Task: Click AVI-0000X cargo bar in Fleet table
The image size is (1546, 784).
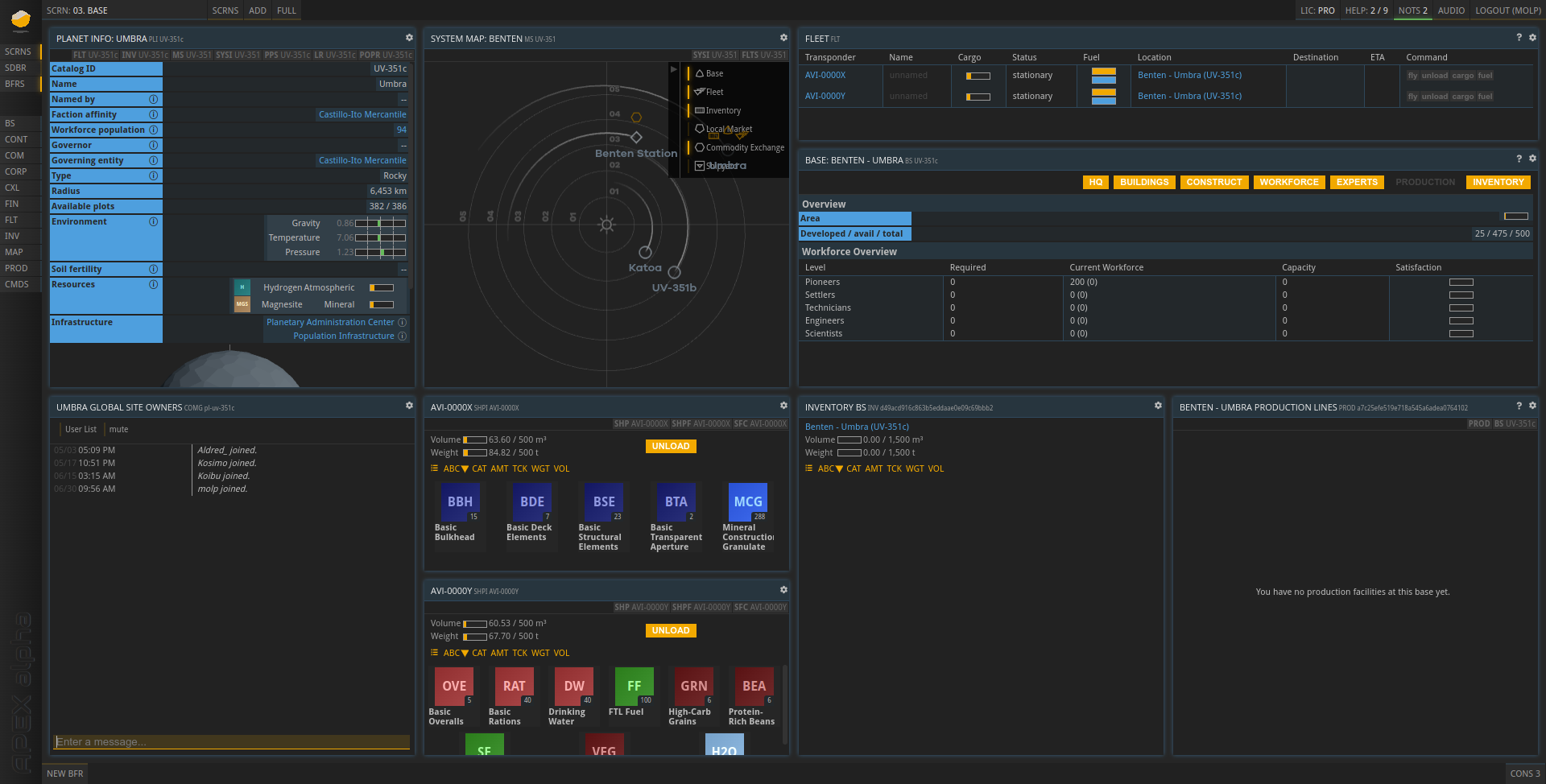Action: pyautogui.click(x=978, y=76)
